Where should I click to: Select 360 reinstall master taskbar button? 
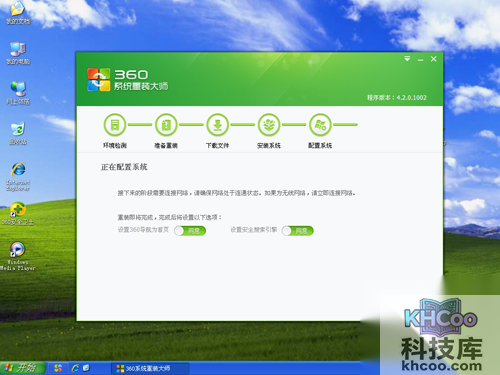click(x=150, y=368)
